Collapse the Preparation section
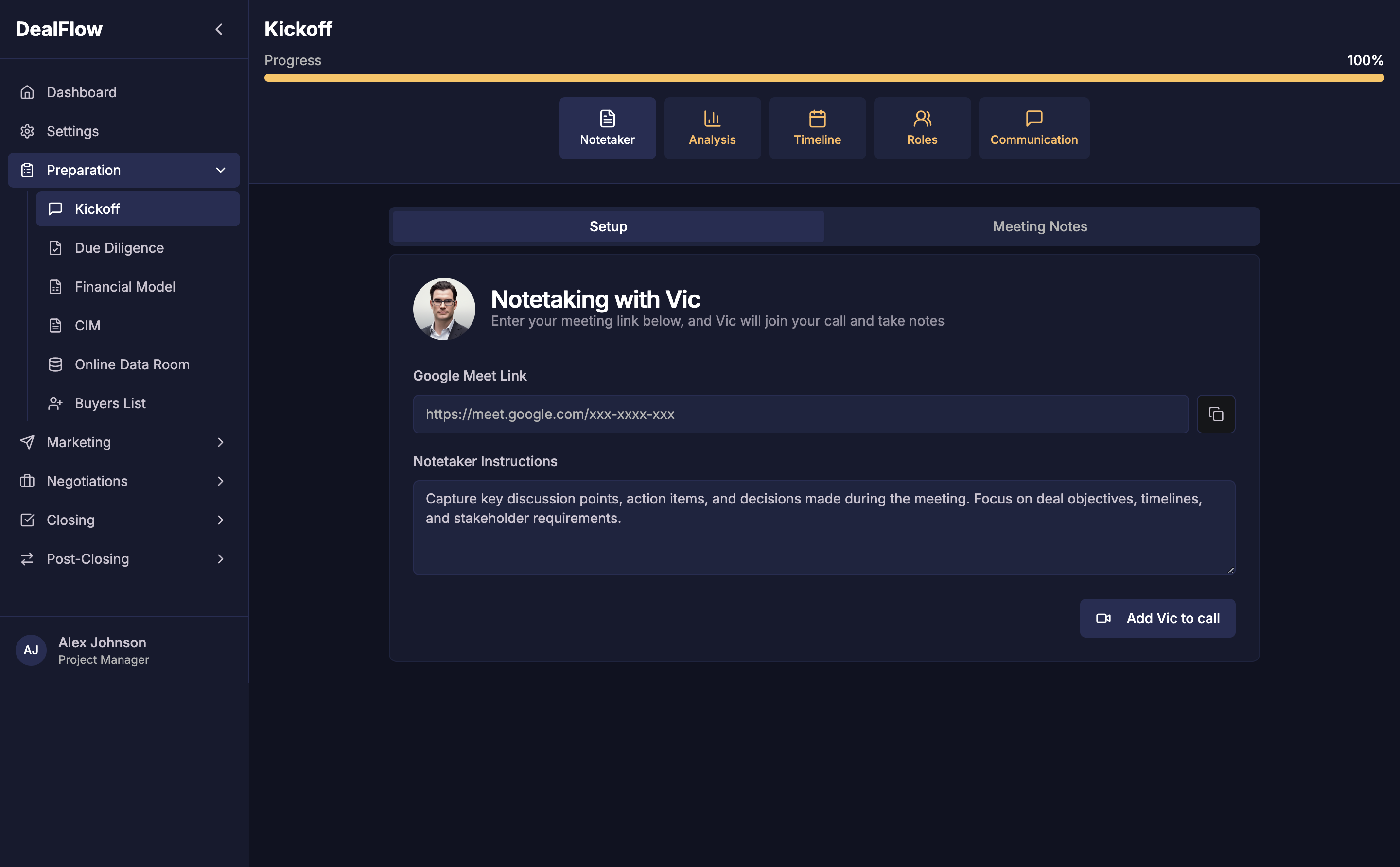Screen dimensions: 1400x867 pos(220,170)
